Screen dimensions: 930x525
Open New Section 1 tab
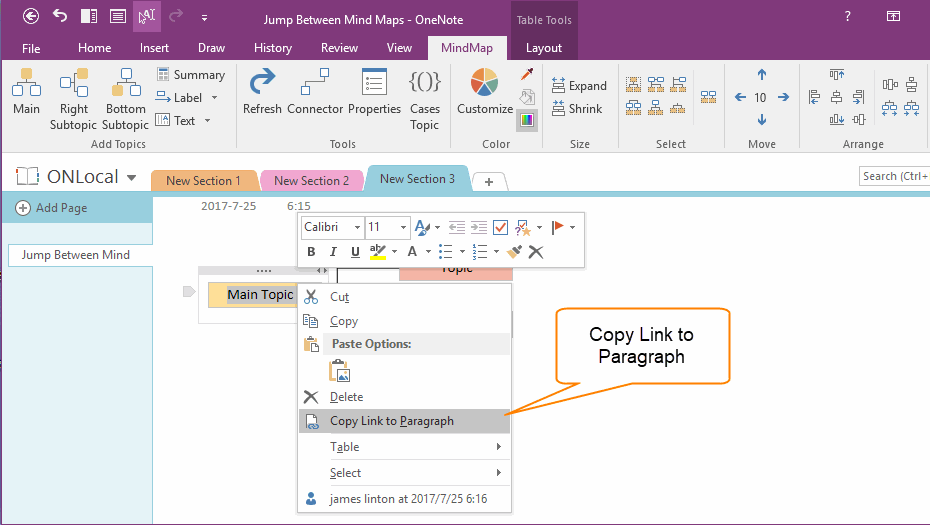click(x=203, y=181)
